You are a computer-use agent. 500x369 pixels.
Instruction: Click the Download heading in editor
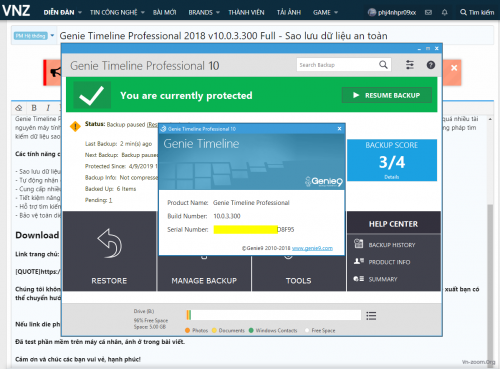coord(37,235)
